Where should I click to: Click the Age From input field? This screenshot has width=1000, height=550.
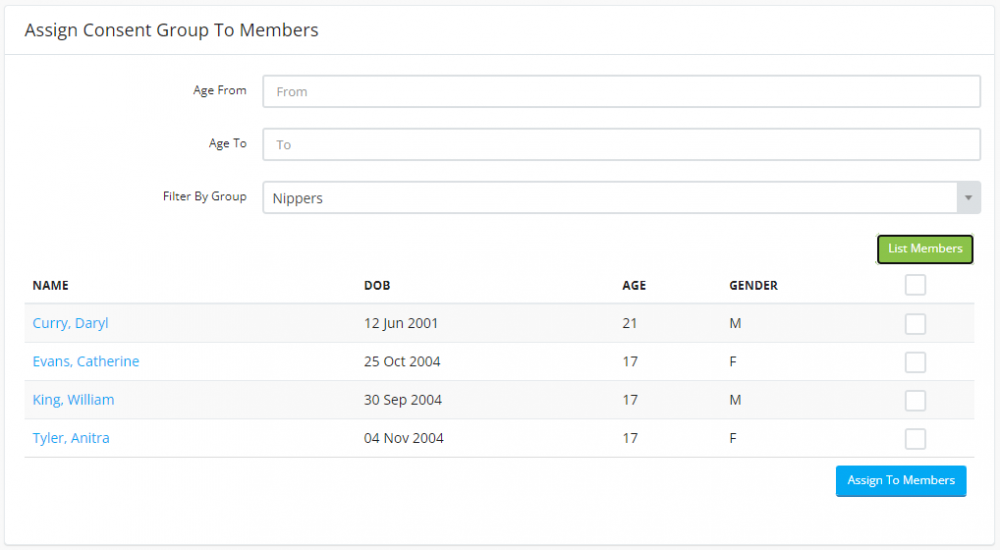pos(621,91)
